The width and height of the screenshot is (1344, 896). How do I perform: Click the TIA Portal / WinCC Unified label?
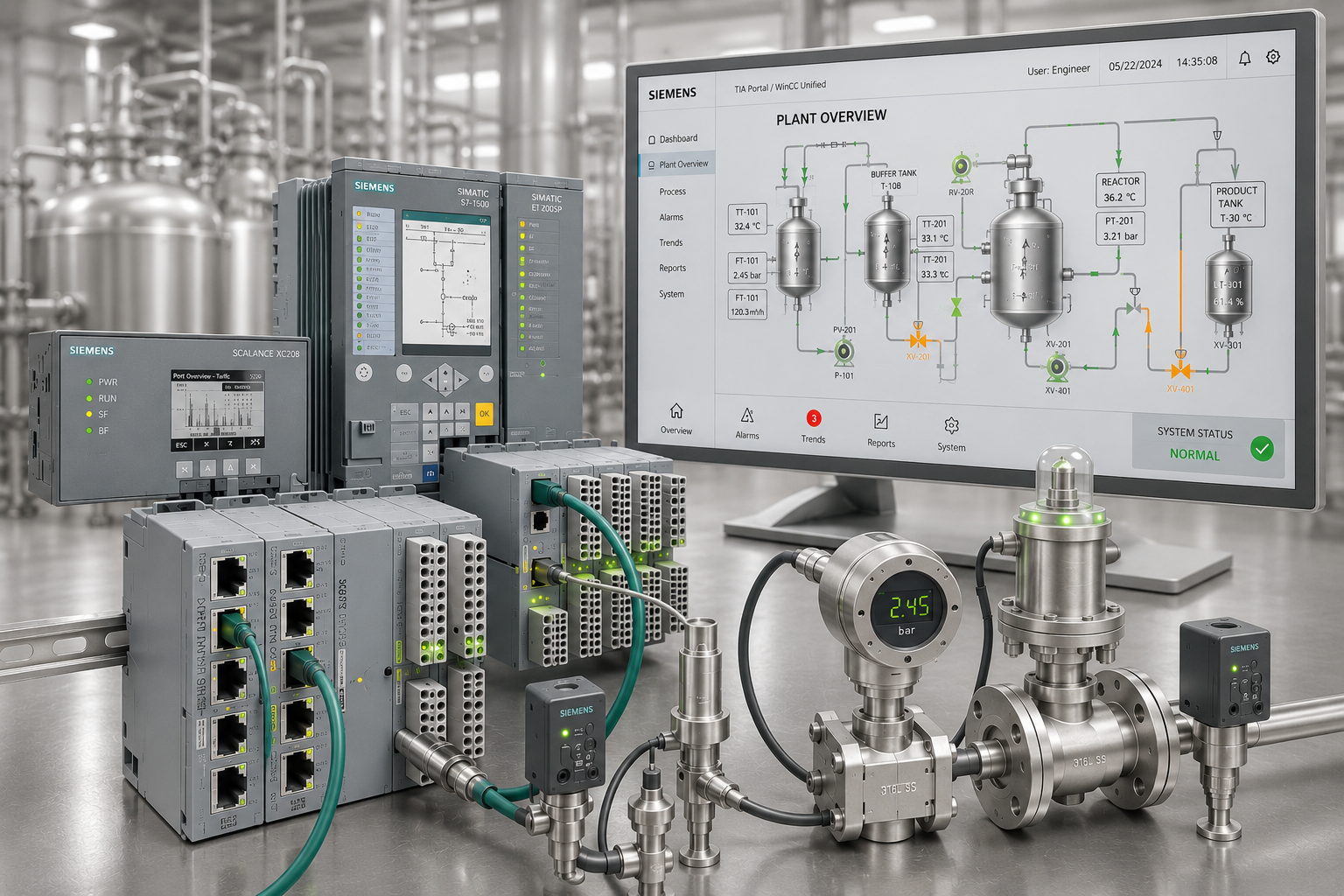point(780,87)
